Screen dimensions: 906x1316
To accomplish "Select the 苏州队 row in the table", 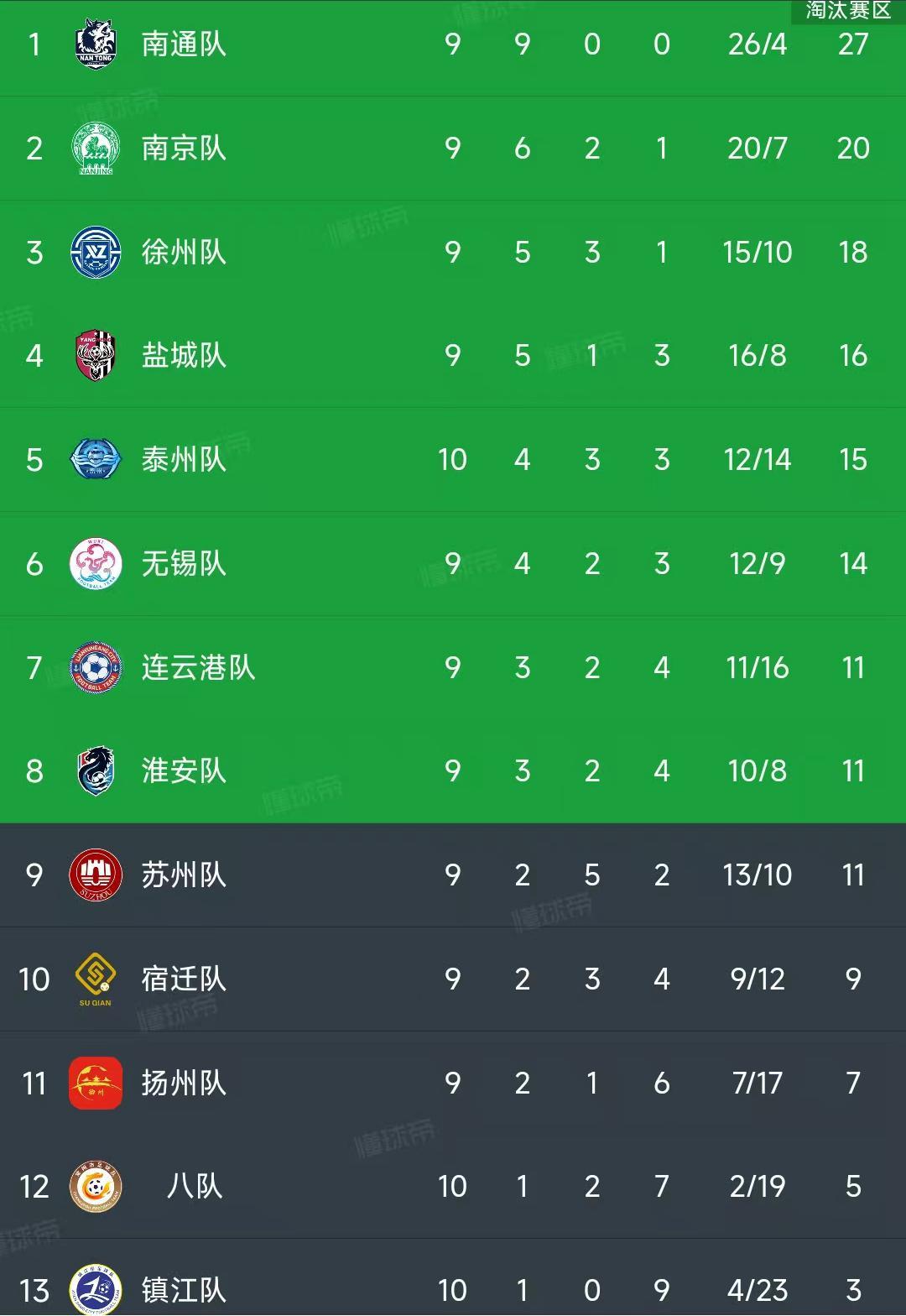I will pyautogui.click(x=453, y=875).
